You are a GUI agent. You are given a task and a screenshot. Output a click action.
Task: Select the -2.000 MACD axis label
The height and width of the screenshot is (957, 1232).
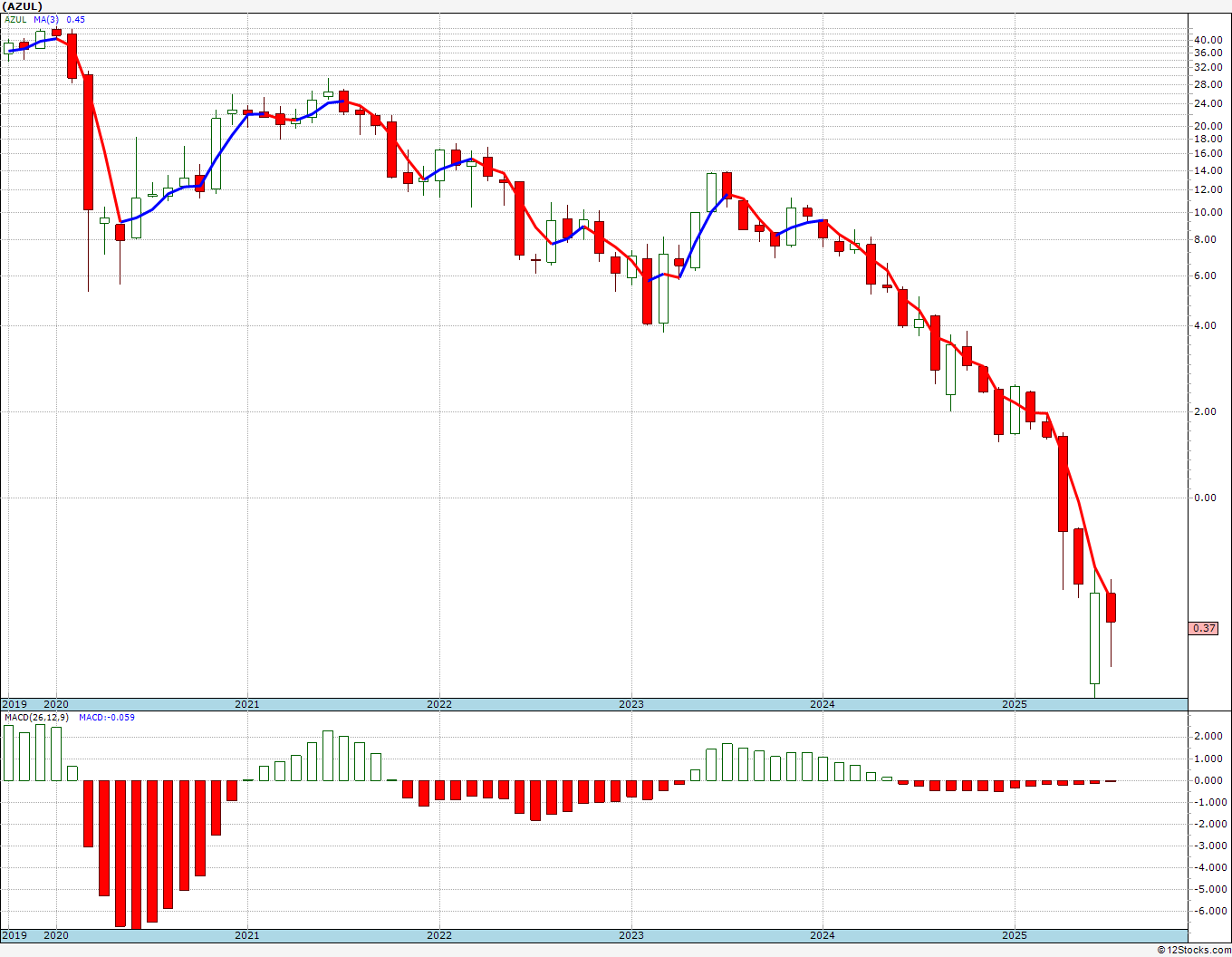pos(1208,824)
